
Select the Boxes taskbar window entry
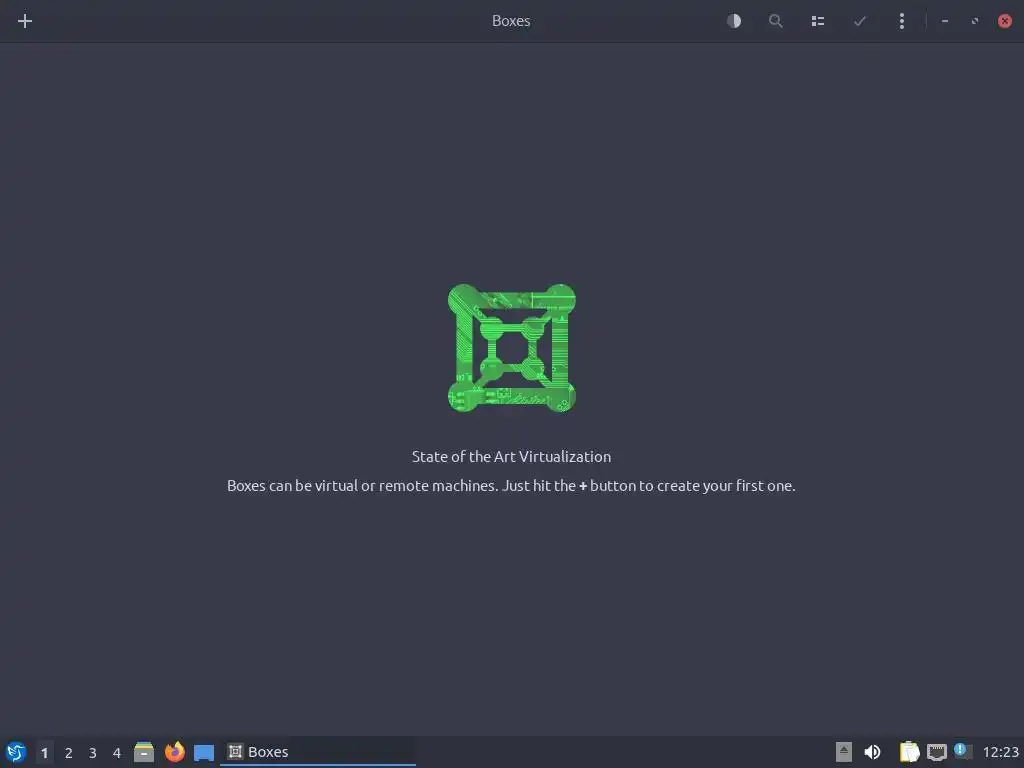(x=317, y=752)
